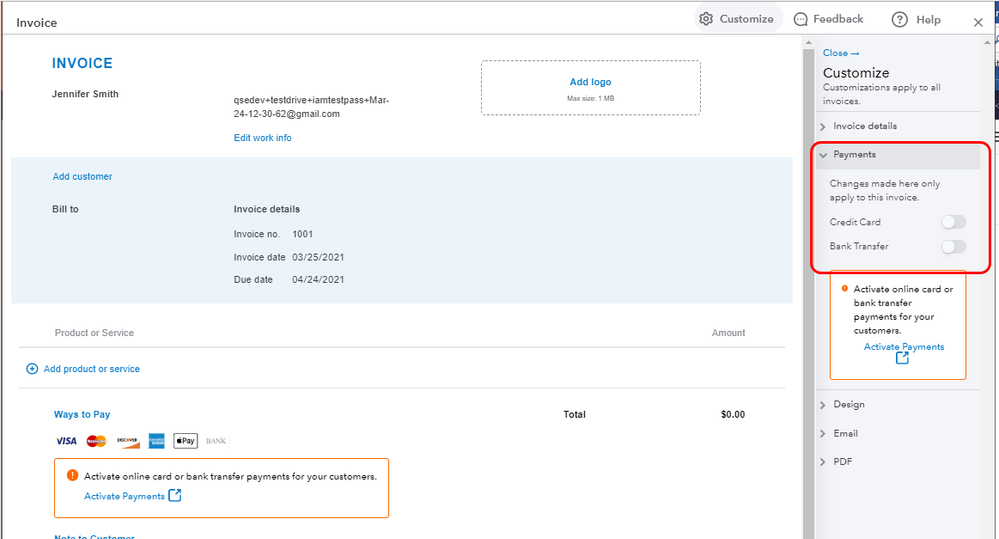Viewport: 999px width, 539px height.
Task: Click the Help question mark icon
Action: coord(900,20)
